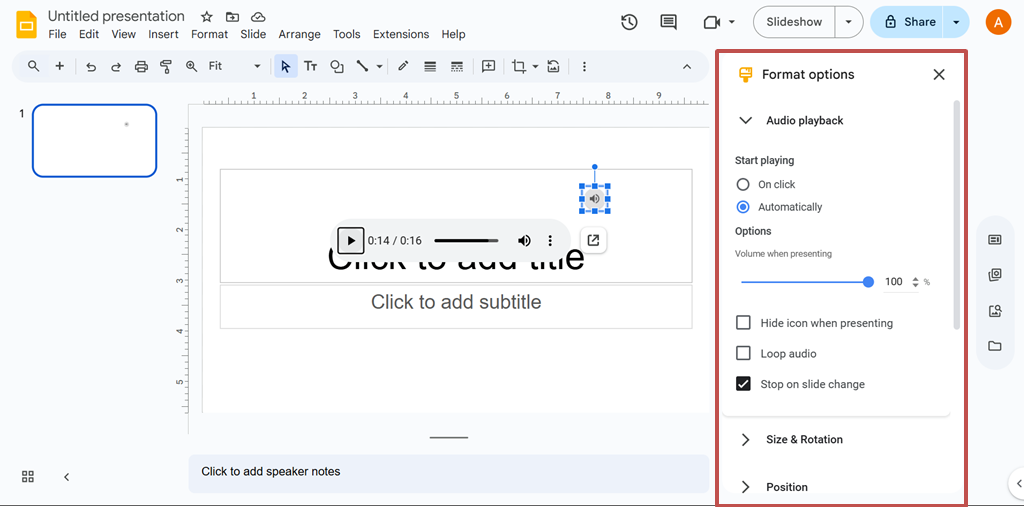Open audio in new window icon
Image resolution: width=1024 pixels, height=507 pixels.
593,240
